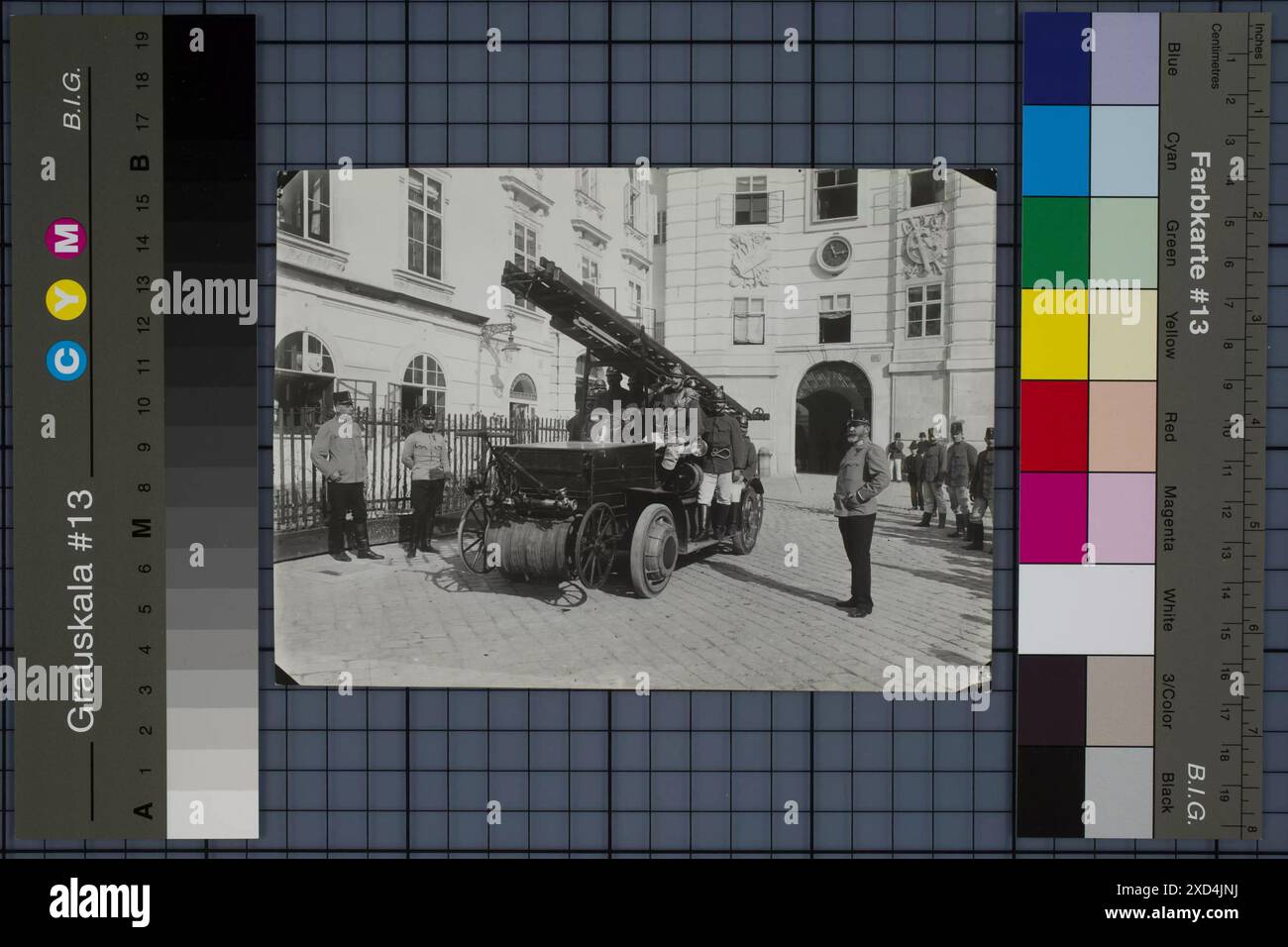Pick the pale cyan tint swatch
Image resolution: width=1288 pixels, height=947 pixels.
pos(1125,151)
